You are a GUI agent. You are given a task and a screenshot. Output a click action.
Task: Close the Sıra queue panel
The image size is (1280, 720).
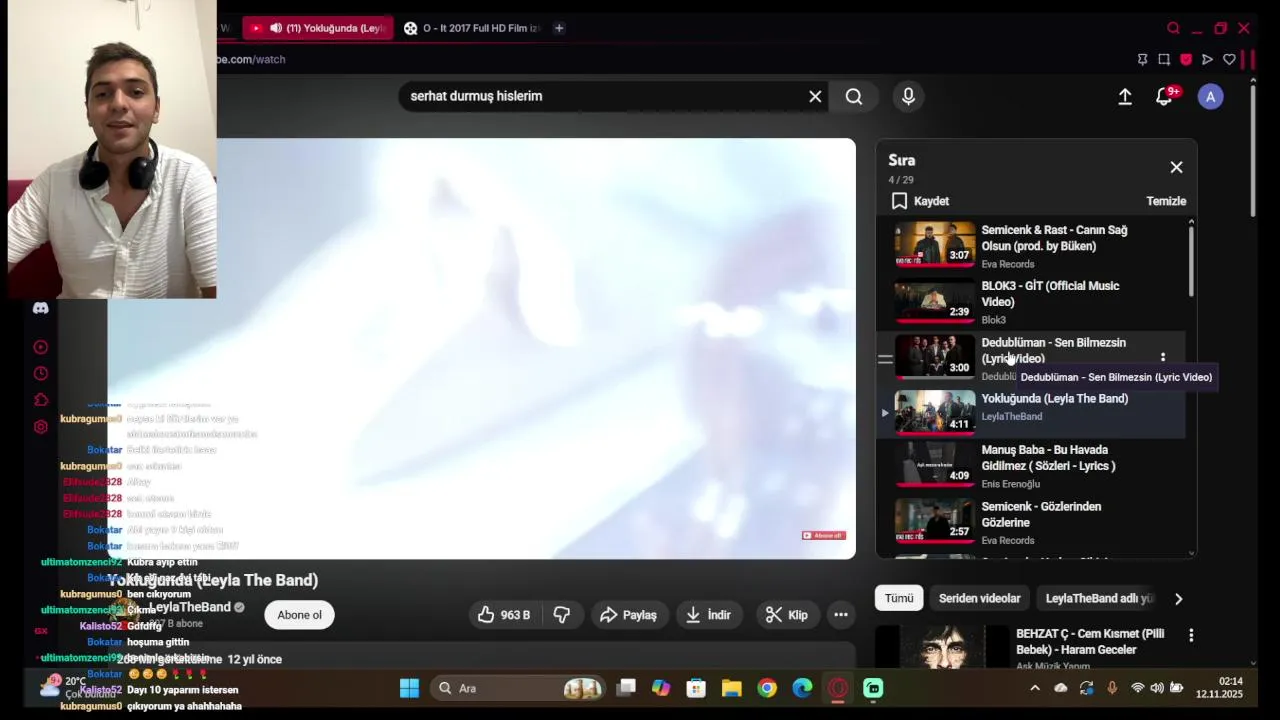click(x=1176, y=167)
